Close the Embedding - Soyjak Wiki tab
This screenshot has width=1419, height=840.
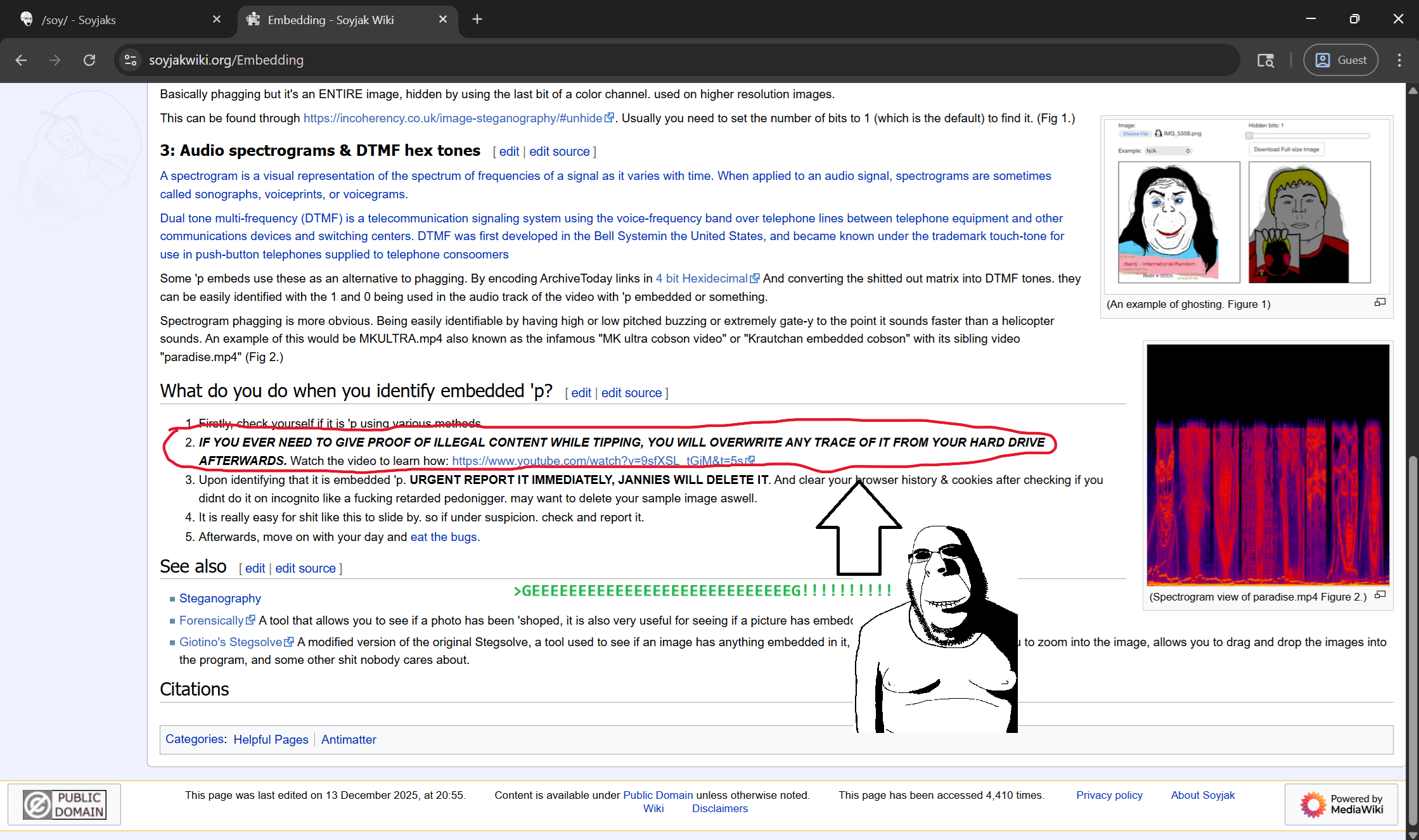443,20
